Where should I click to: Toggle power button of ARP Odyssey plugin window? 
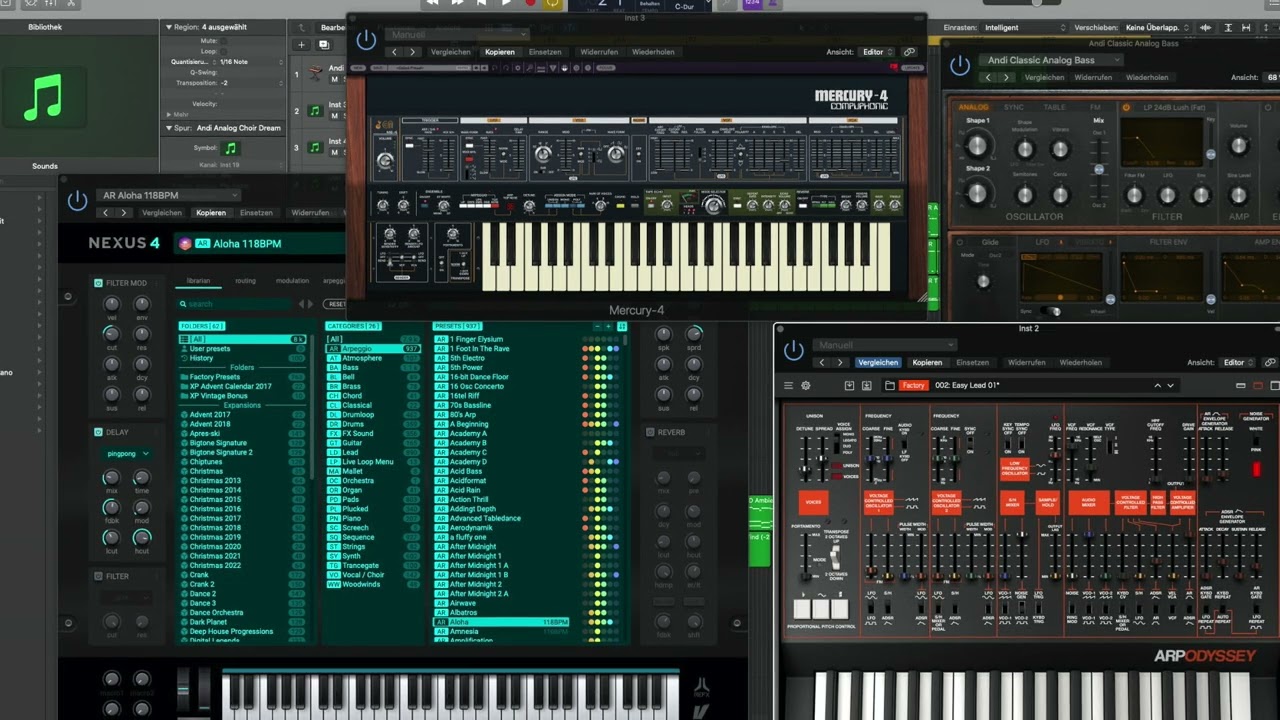click(x=794, y=350)
